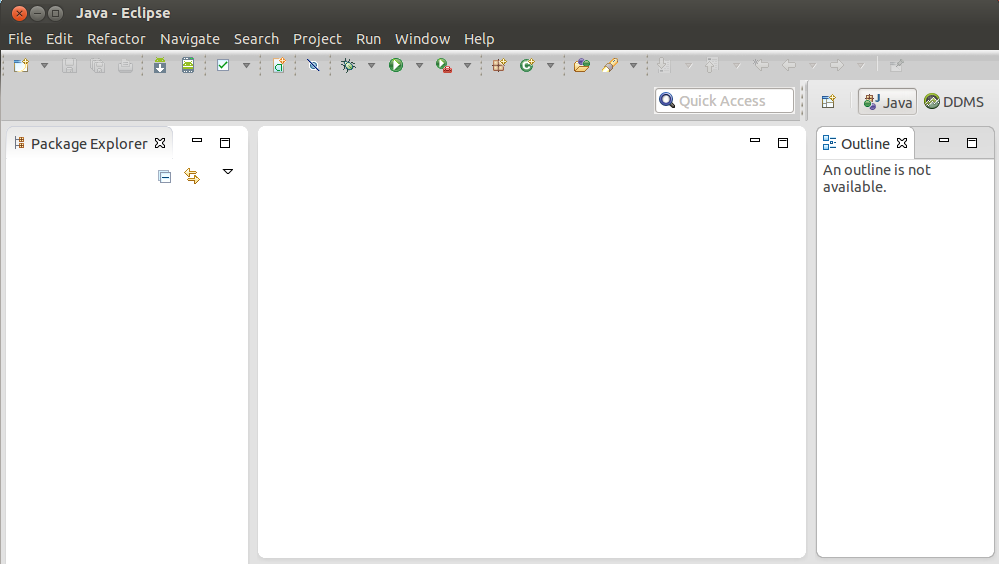Open the Package Explorer view menu triangle
The image size is (999, 564).
227,171
